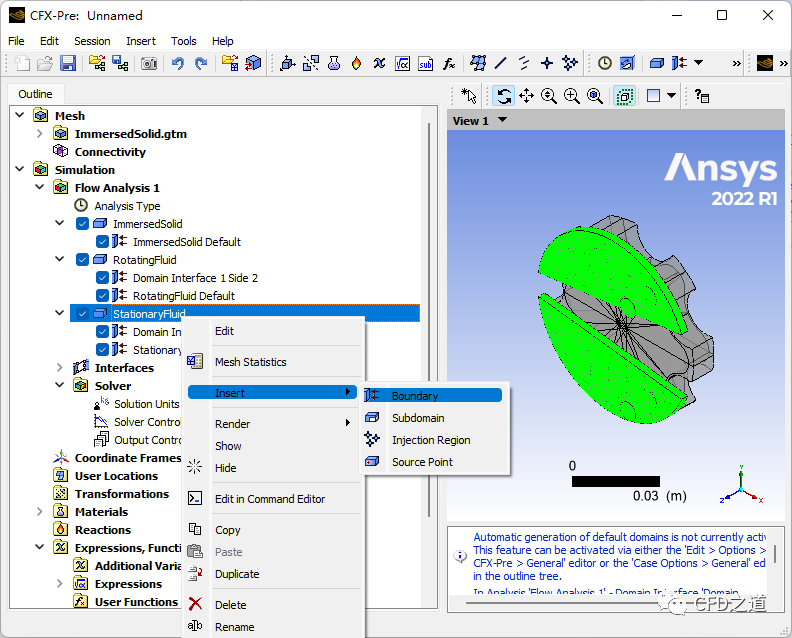Click the Reaction flame toolbar icon
This screenshot has width=792, height=638.
[x=357, y=63]
